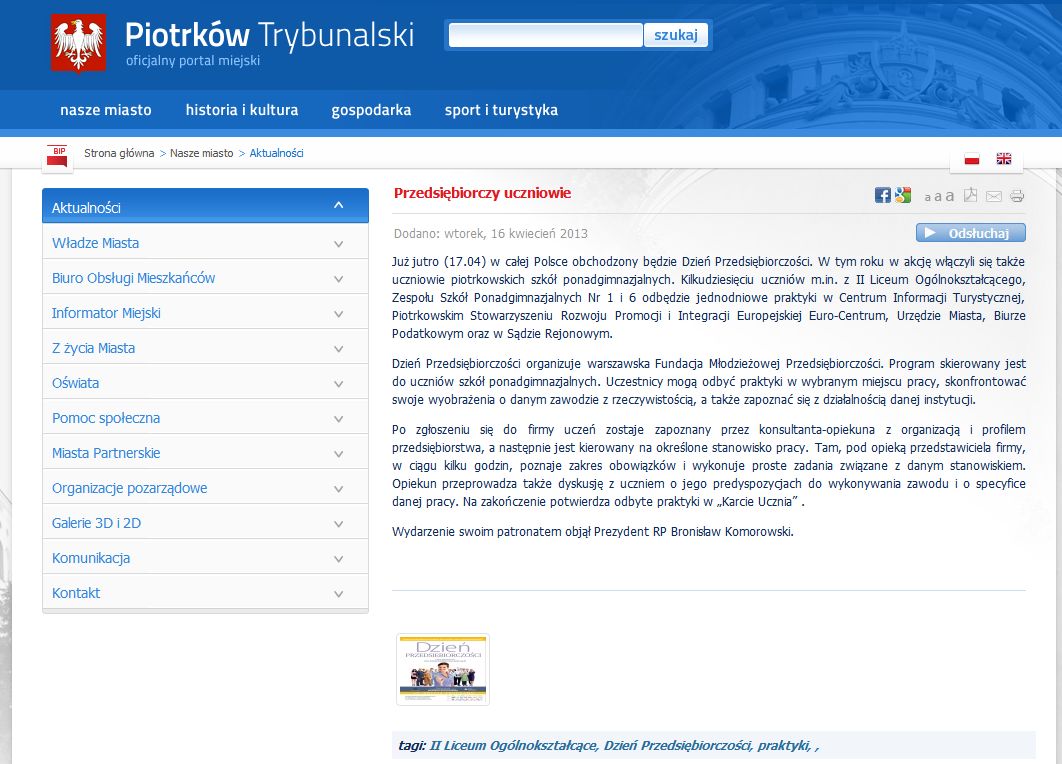
Task: Click the date 'Dodano: wtorek, 16 kwiecień 2013'
Action: pyautogui.click(x=490, y=234)
